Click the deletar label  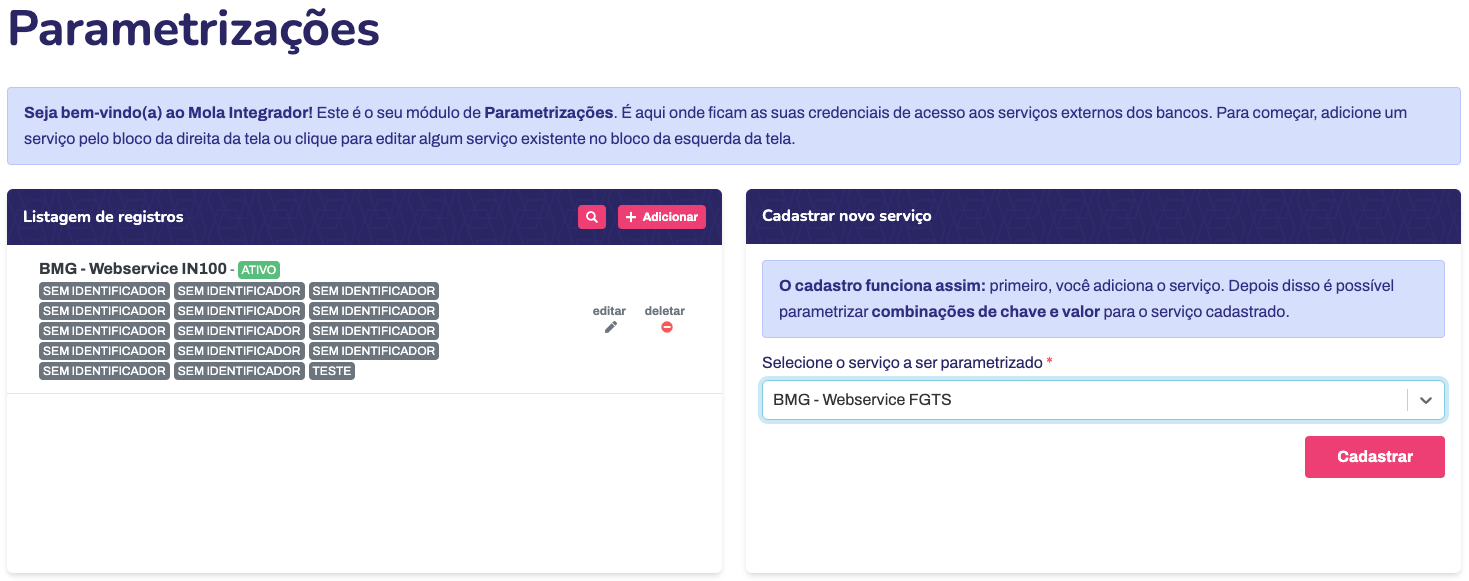pos(665,311)
